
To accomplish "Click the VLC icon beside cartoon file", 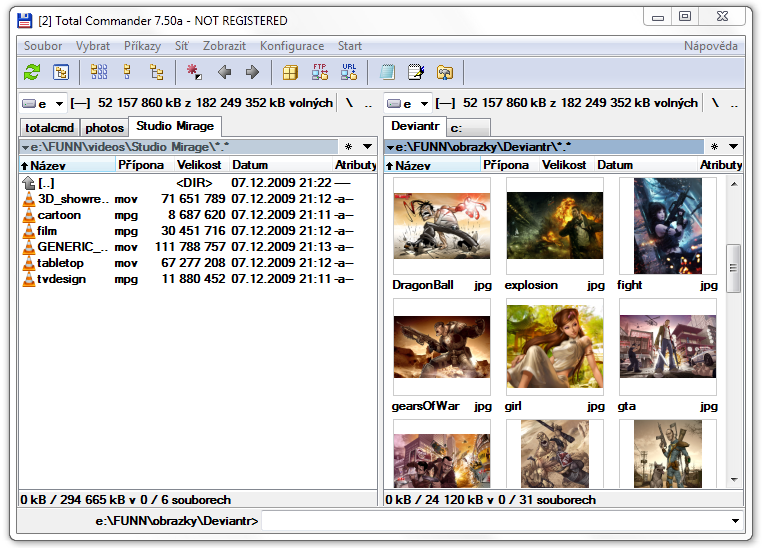I will [x=29, y=215].
